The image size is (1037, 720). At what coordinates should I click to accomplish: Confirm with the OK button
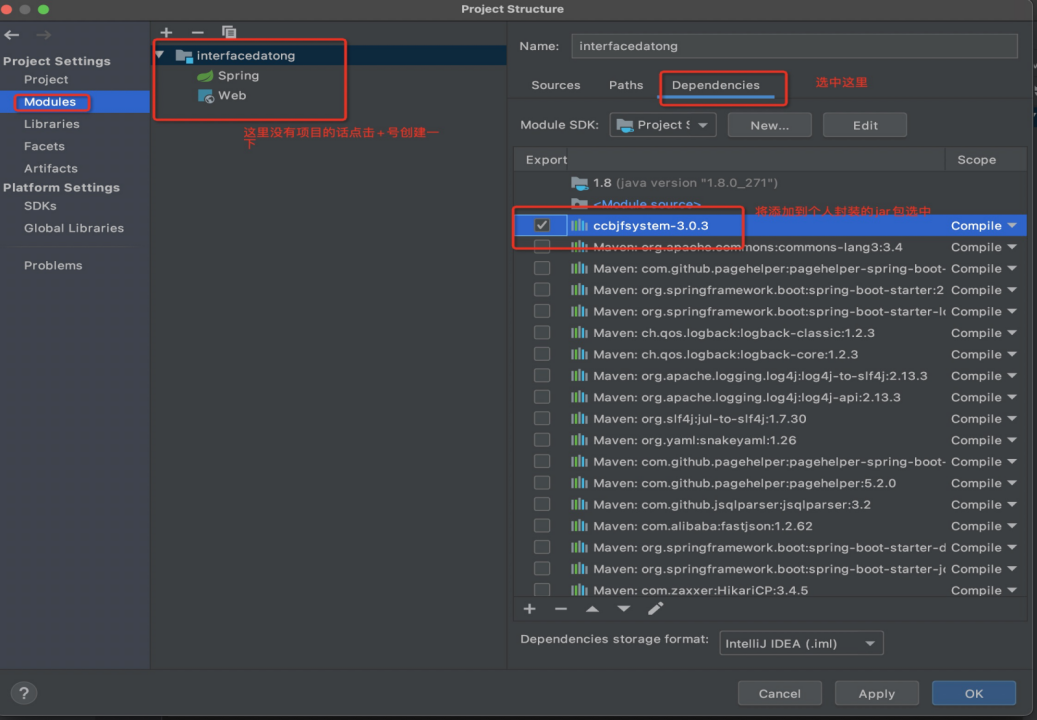974,693
